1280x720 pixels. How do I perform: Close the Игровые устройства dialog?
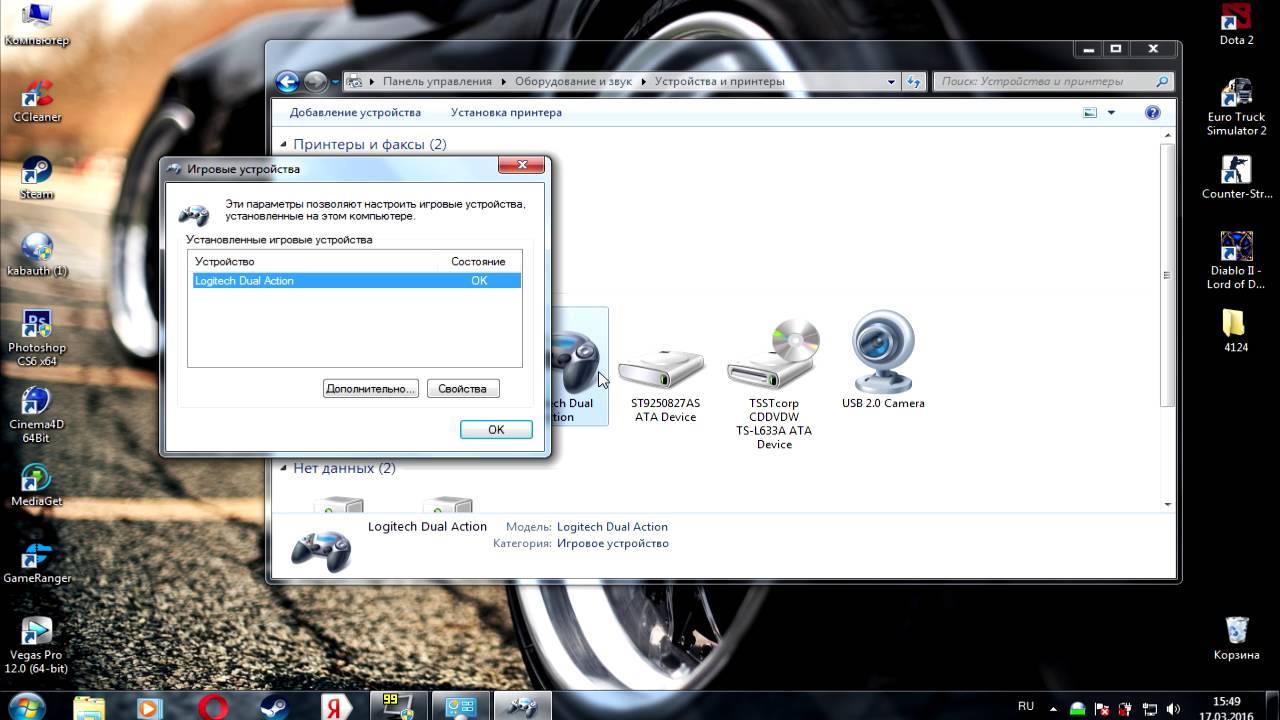[522, 164]
